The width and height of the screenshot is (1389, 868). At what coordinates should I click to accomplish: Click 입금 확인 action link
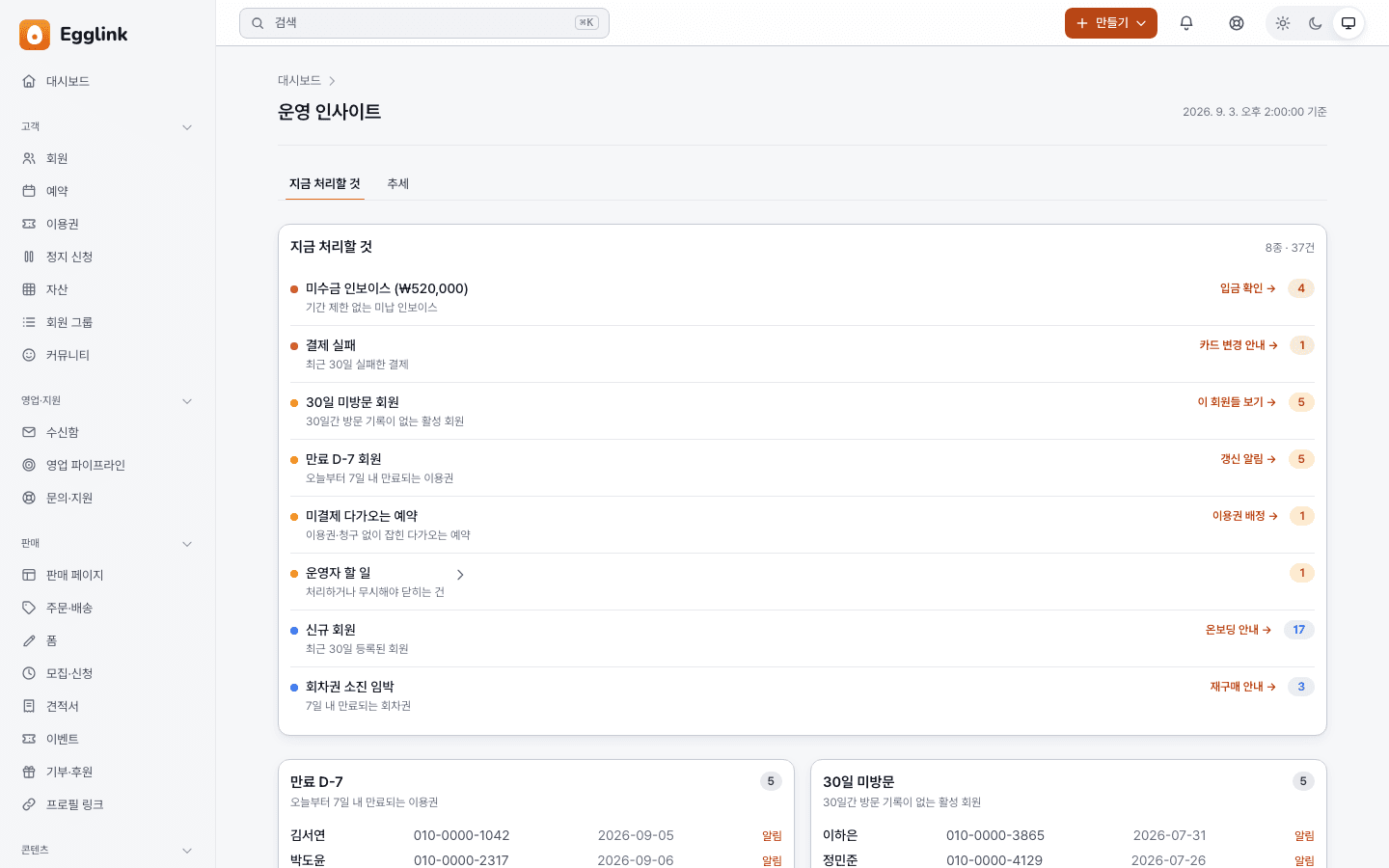(x=1248, y=288)
